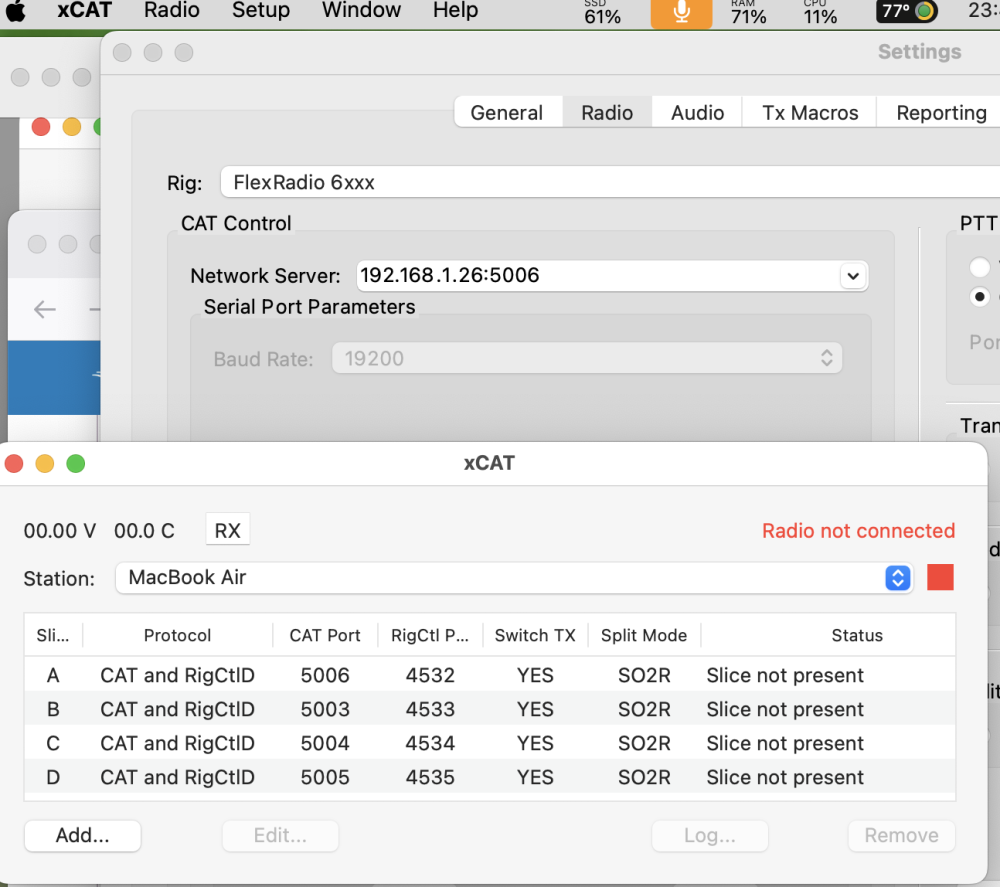Click RigCtl port value 4533
The width and height of the screenshot is (1000, 887).
[x=430, y=709]
